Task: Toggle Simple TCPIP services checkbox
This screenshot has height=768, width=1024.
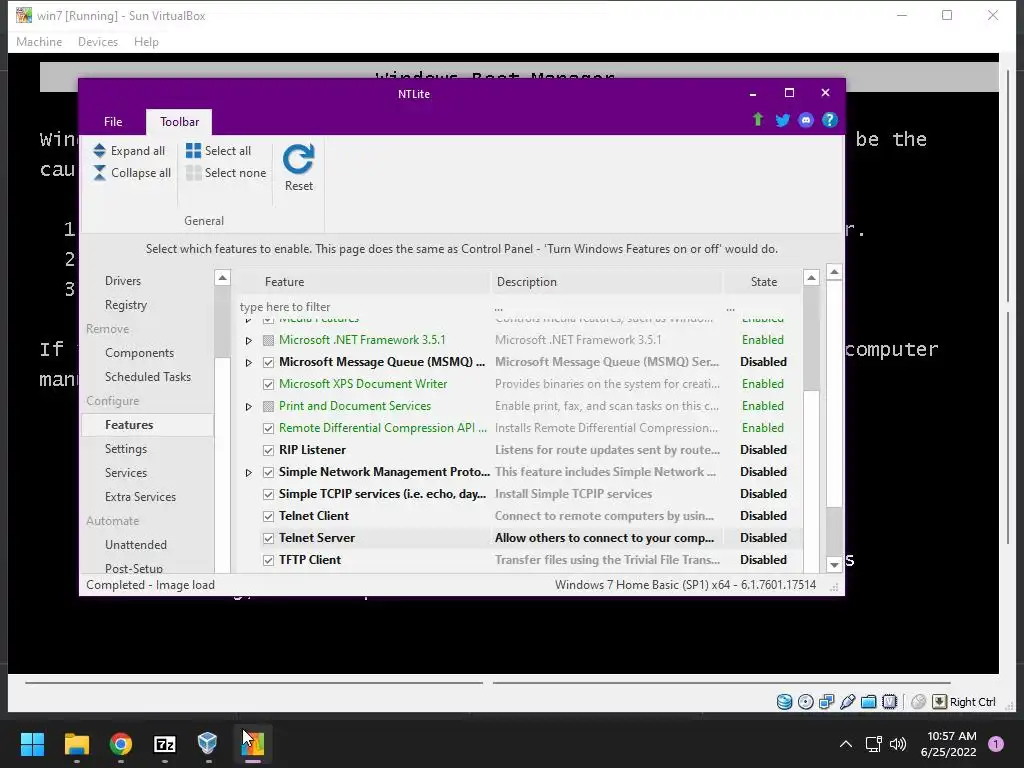Action: [x=268, y=494]
